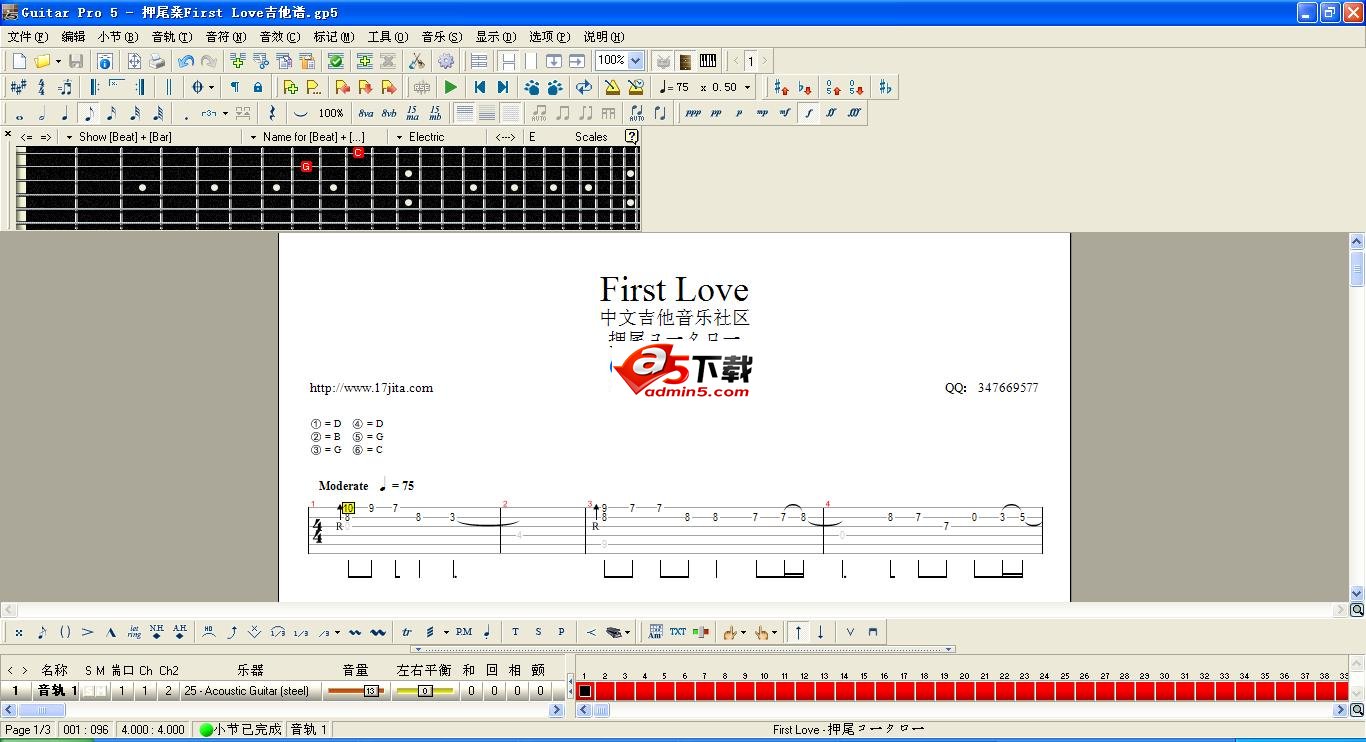Toggle solo S for track 1

click(x=88, y=691)
